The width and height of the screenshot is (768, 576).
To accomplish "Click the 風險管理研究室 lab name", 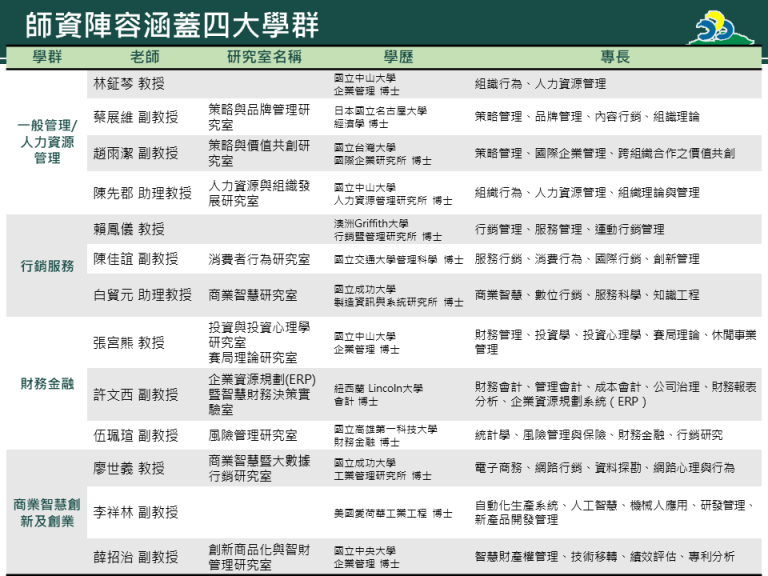I will [x=252, y=435].
